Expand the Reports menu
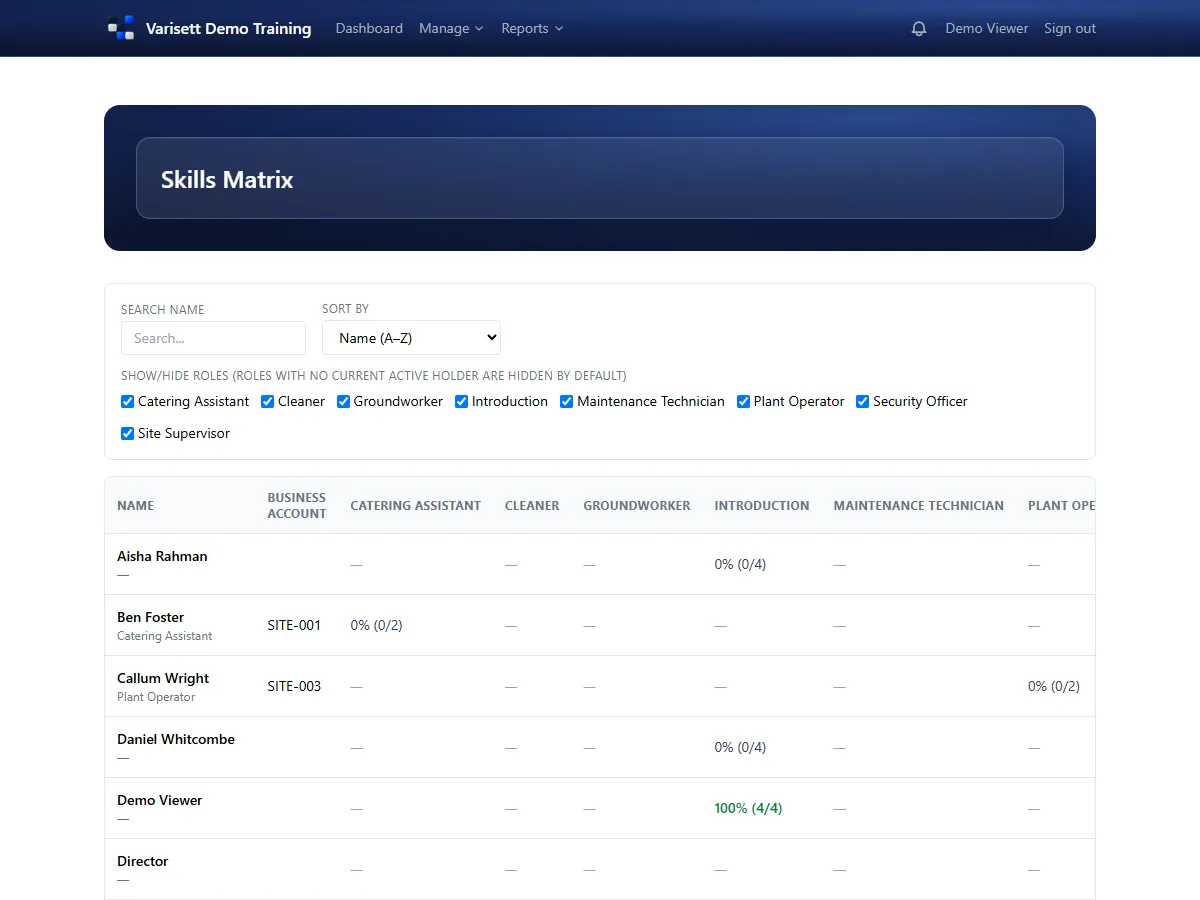Image resolution: width=1200 pixels, height=900 pixels. [532, 29]
